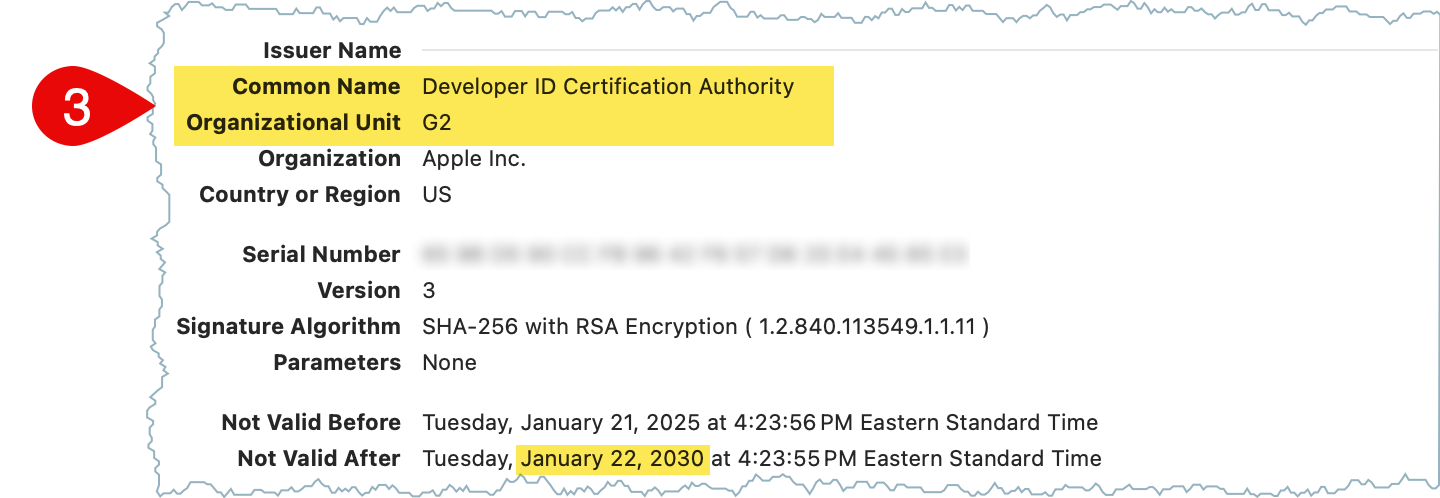This screenshot has height=498, width=1440.
Task: Select the version value 3
Action: pyautogui.click(x=429, y=290)
